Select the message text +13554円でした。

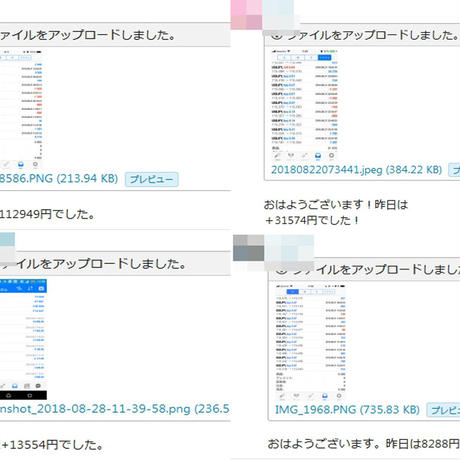tap(52, 445)
